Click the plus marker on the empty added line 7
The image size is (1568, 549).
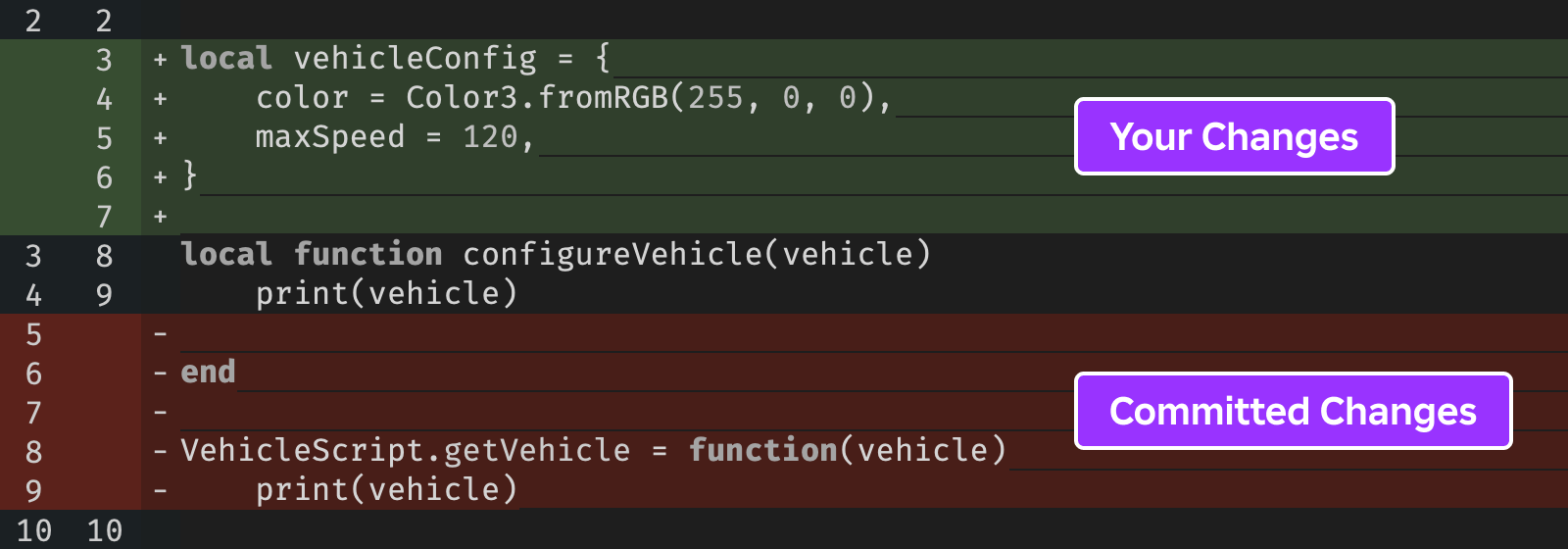tap(160, 217)
